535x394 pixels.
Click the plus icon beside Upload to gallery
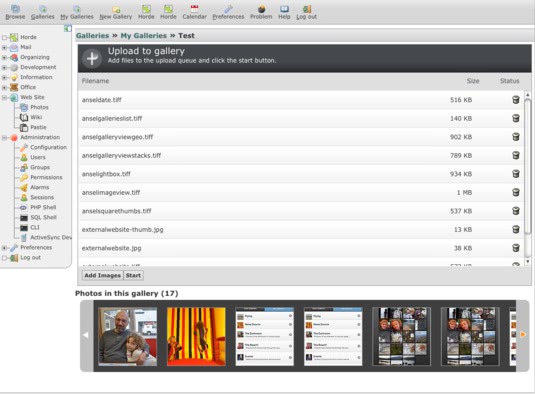pyautogui.click(x=92, y=58)
